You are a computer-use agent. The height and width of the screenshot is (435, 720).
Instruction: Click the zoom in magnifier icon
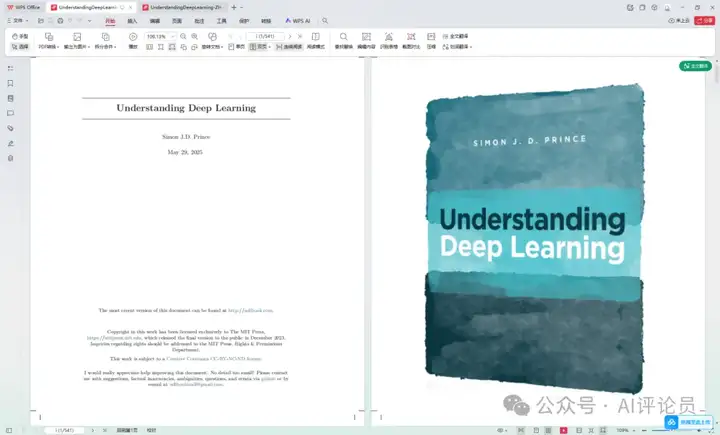(x=195, y=36)
